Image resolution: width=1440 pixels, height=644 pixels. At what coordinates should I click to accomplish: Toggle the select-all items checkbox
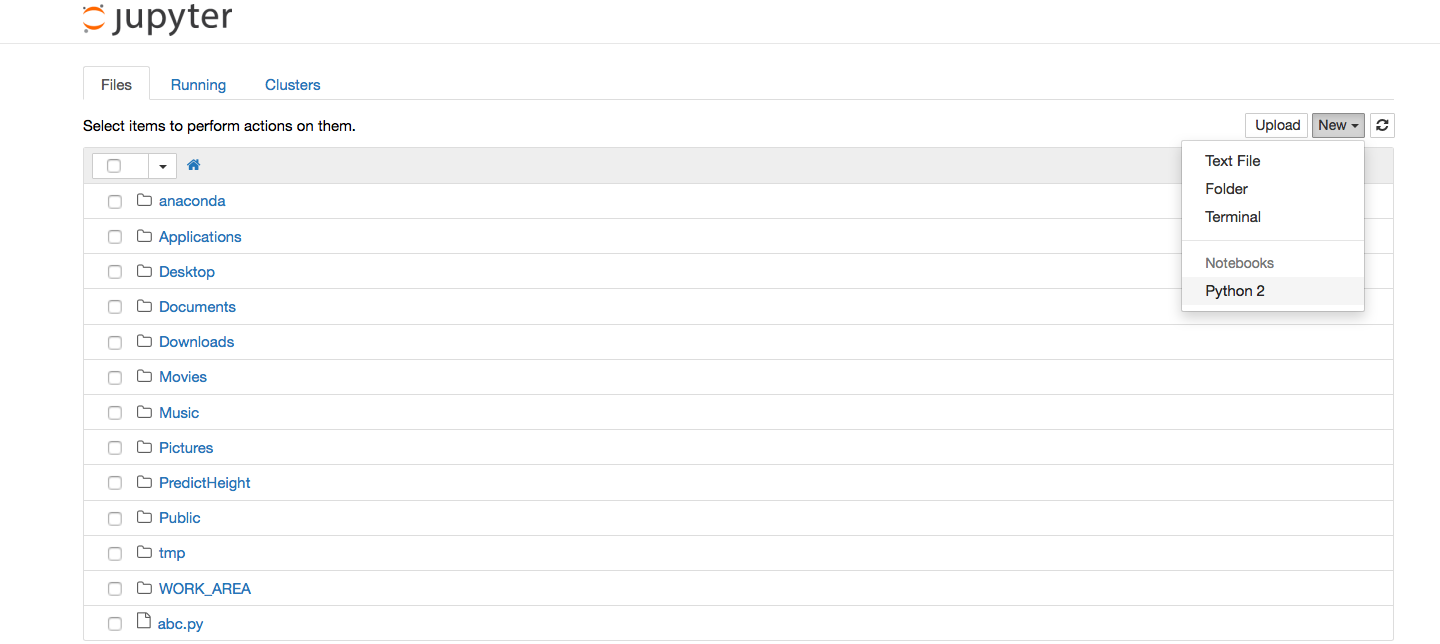tap(114, 165)
